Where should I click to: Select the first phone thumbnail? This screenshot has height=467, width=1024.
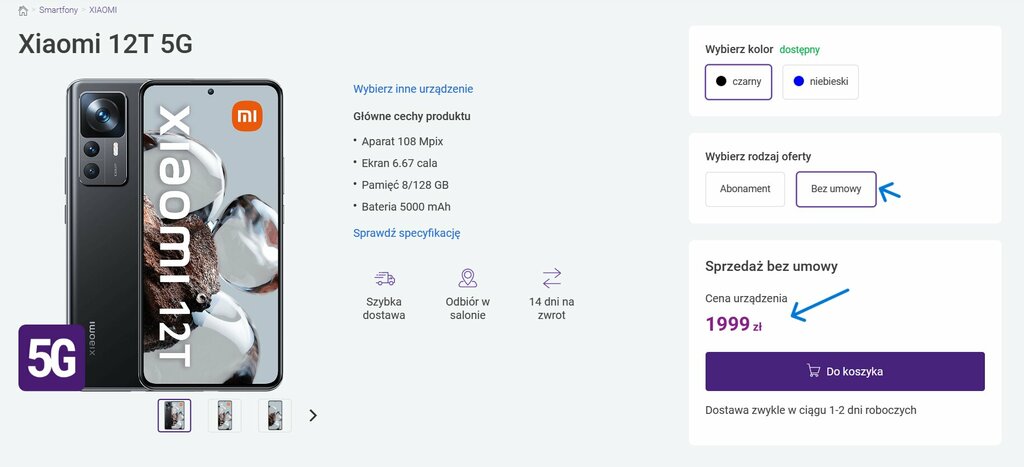[174, 415]
